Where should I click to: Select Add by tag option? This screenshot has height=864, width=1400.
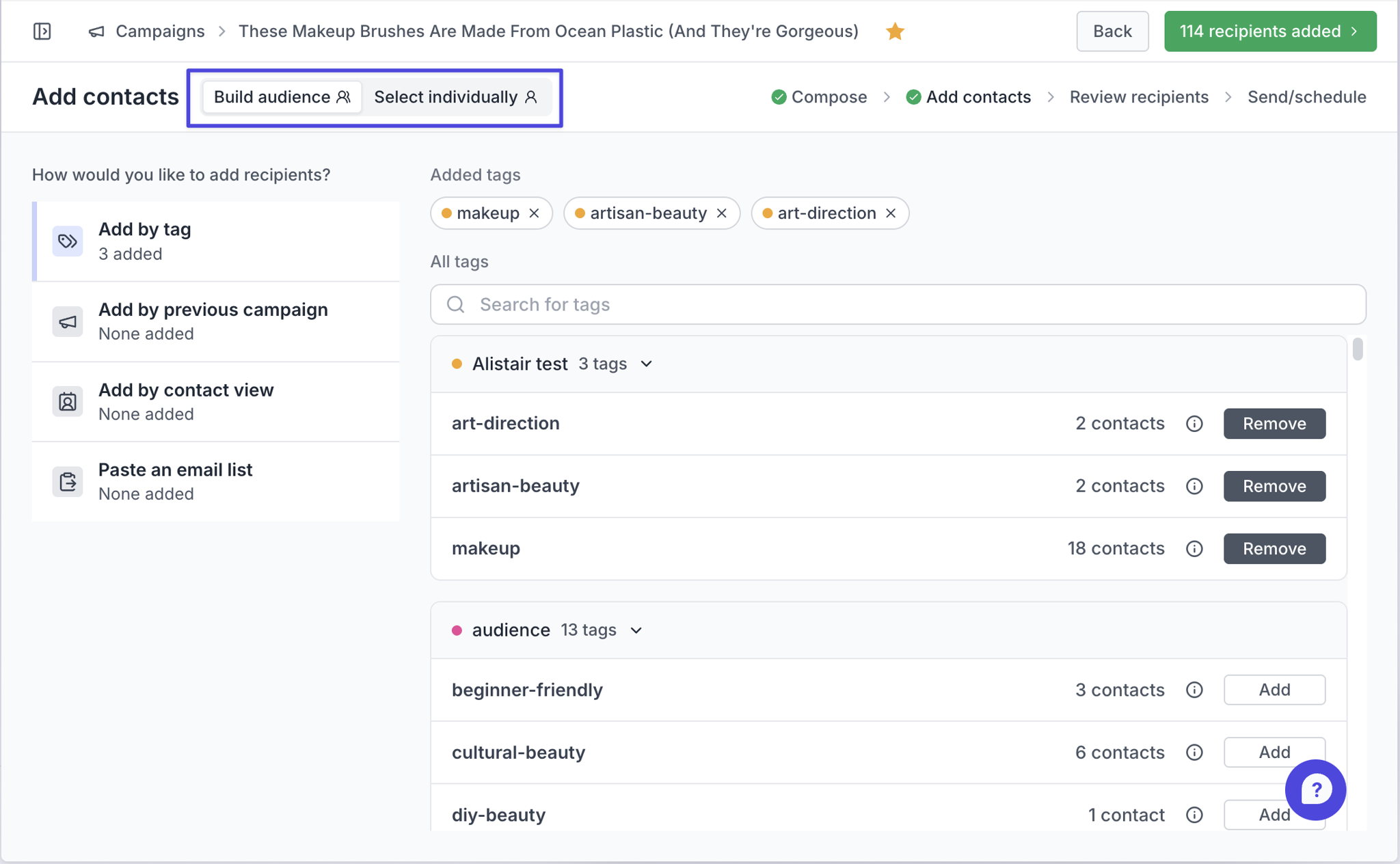216,241
